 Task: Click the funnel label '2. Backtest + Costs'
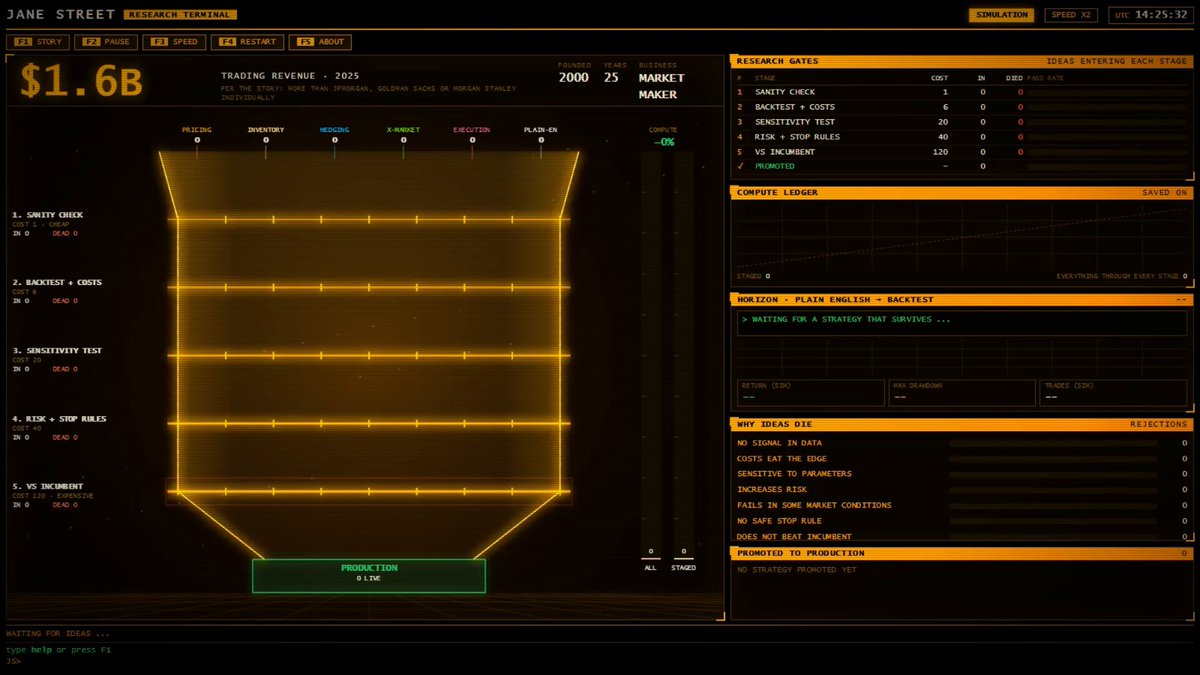tap(57, 283)
